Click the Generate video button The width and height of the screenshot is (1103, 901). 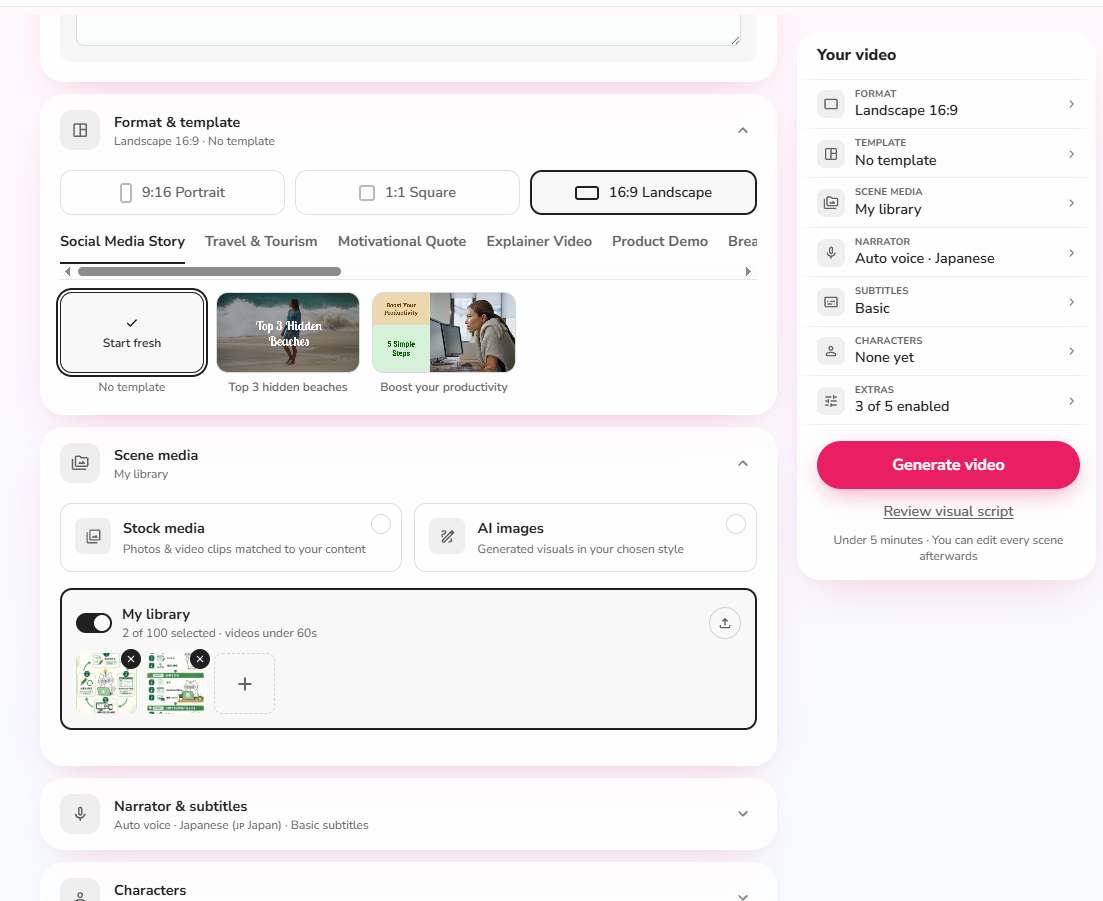coord(948,465)
